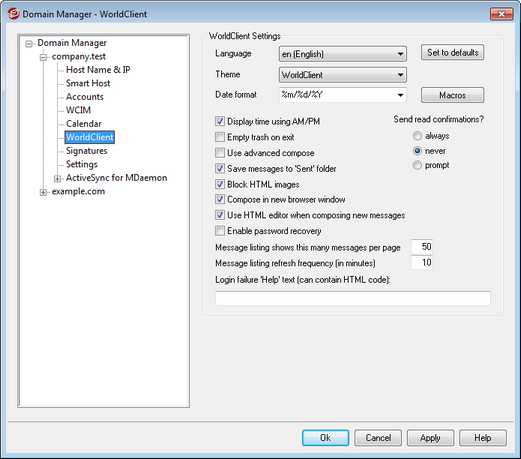Enable password recovery checkbox
The width and height of the screenshot is (521, 459).
(220, 231)
